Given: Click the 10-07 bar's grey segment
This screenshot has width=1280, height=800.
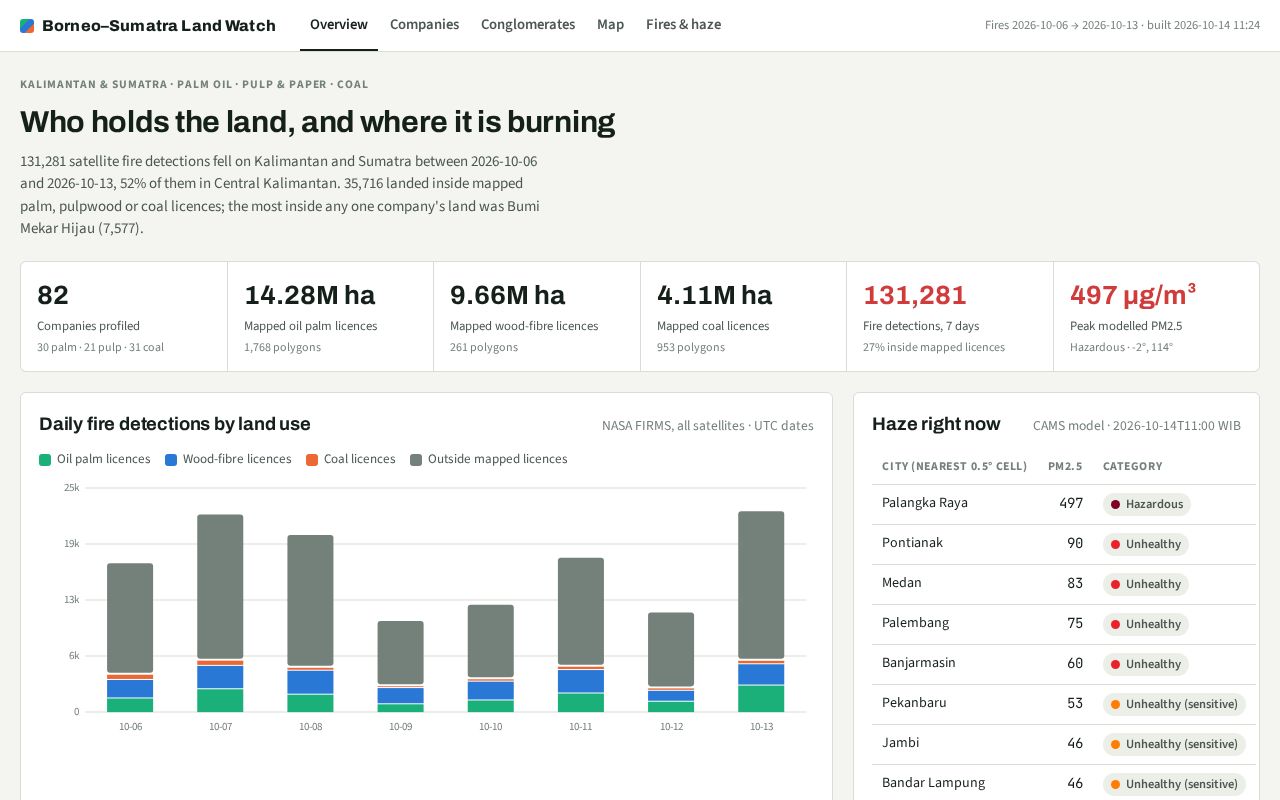Looking at the screenshot, I should (220, 587).
